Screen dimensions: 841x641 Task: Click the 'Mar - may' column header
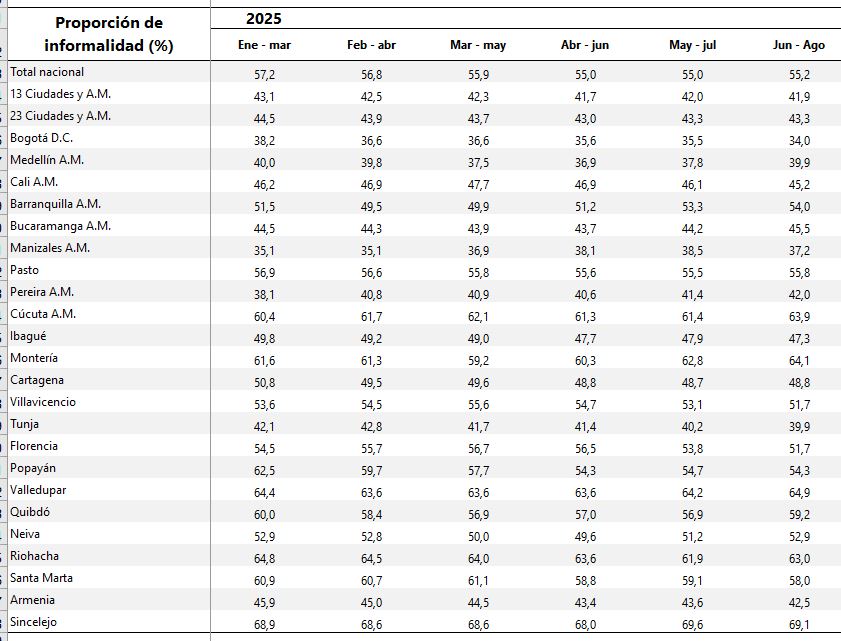[x=478, y=45]
